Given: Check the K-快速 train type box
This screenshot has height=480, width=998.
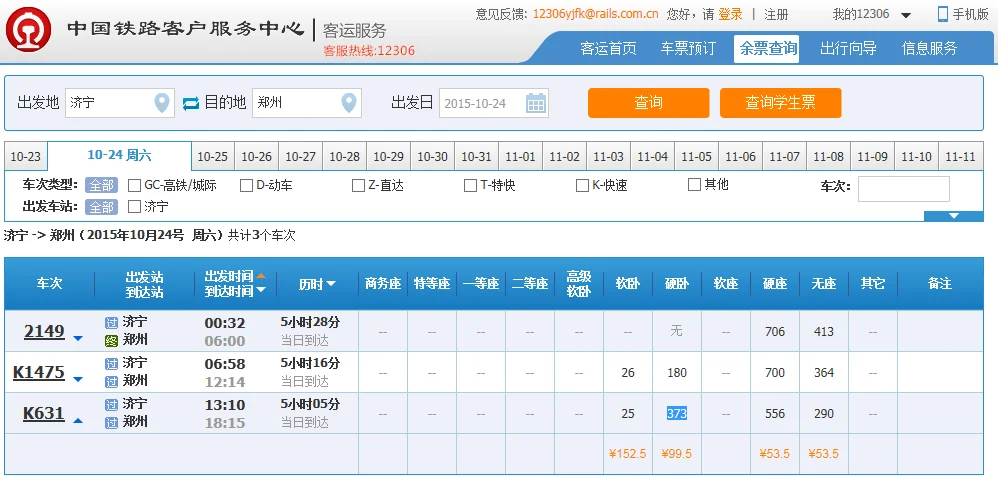Looking at the screenshot, I should (582, 186).
